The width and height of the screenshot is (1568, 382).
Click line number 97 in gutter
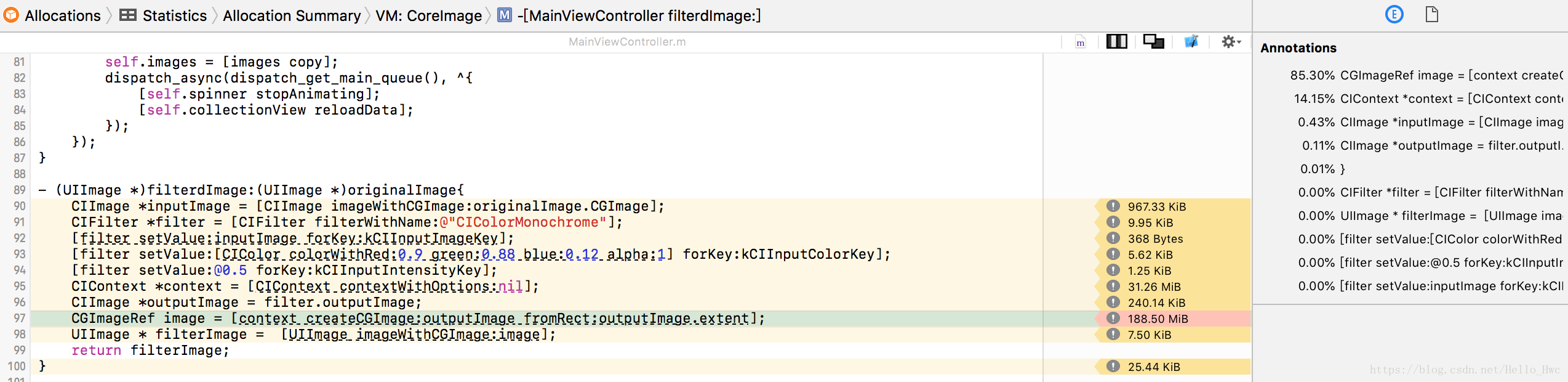pyautogui.click(x=20, y=319)
